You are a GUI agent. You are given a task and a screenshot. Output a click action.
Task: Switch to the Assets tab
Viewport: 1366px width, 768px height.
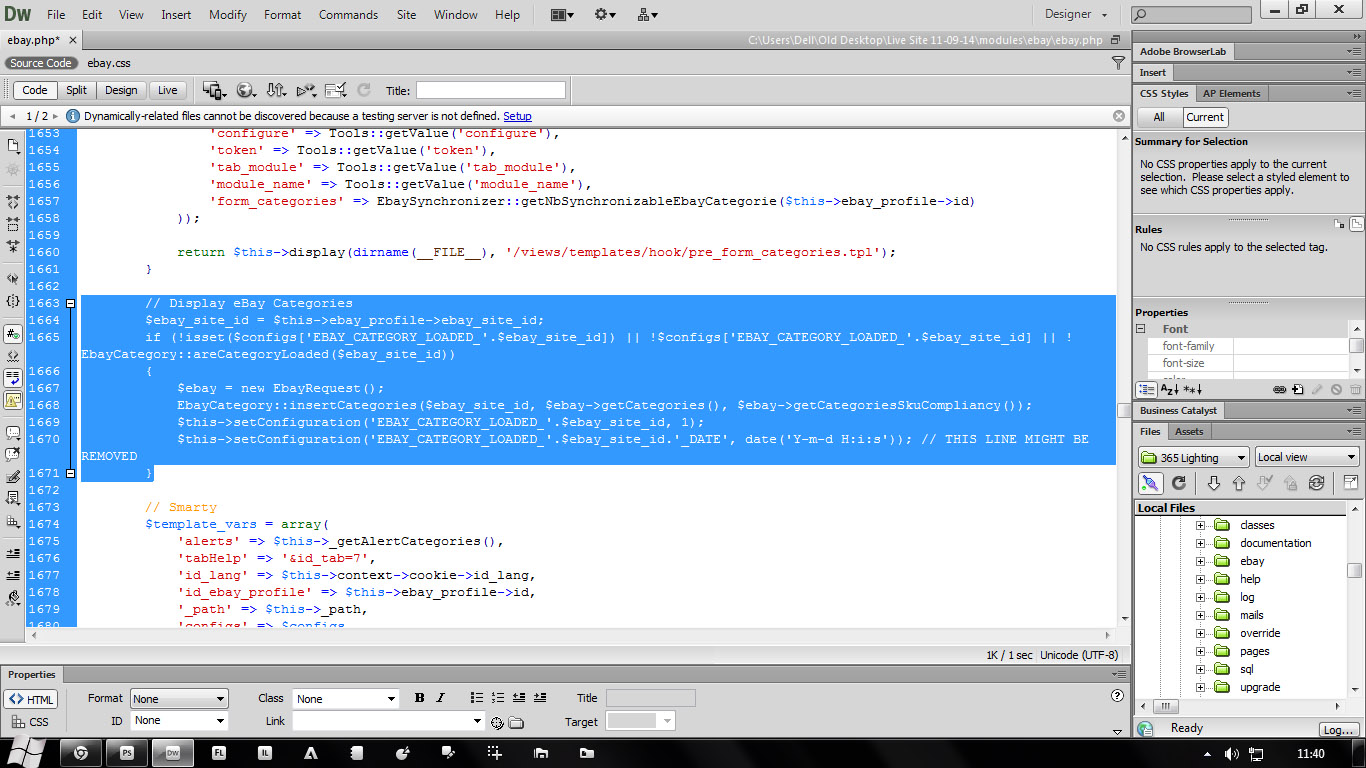point(1189,431)
